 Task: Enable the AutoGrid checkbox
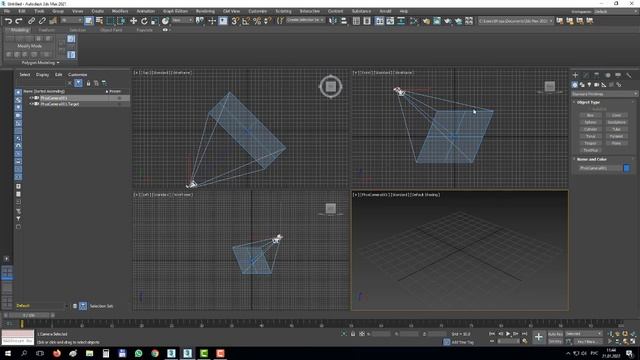[x=599, y=109]
